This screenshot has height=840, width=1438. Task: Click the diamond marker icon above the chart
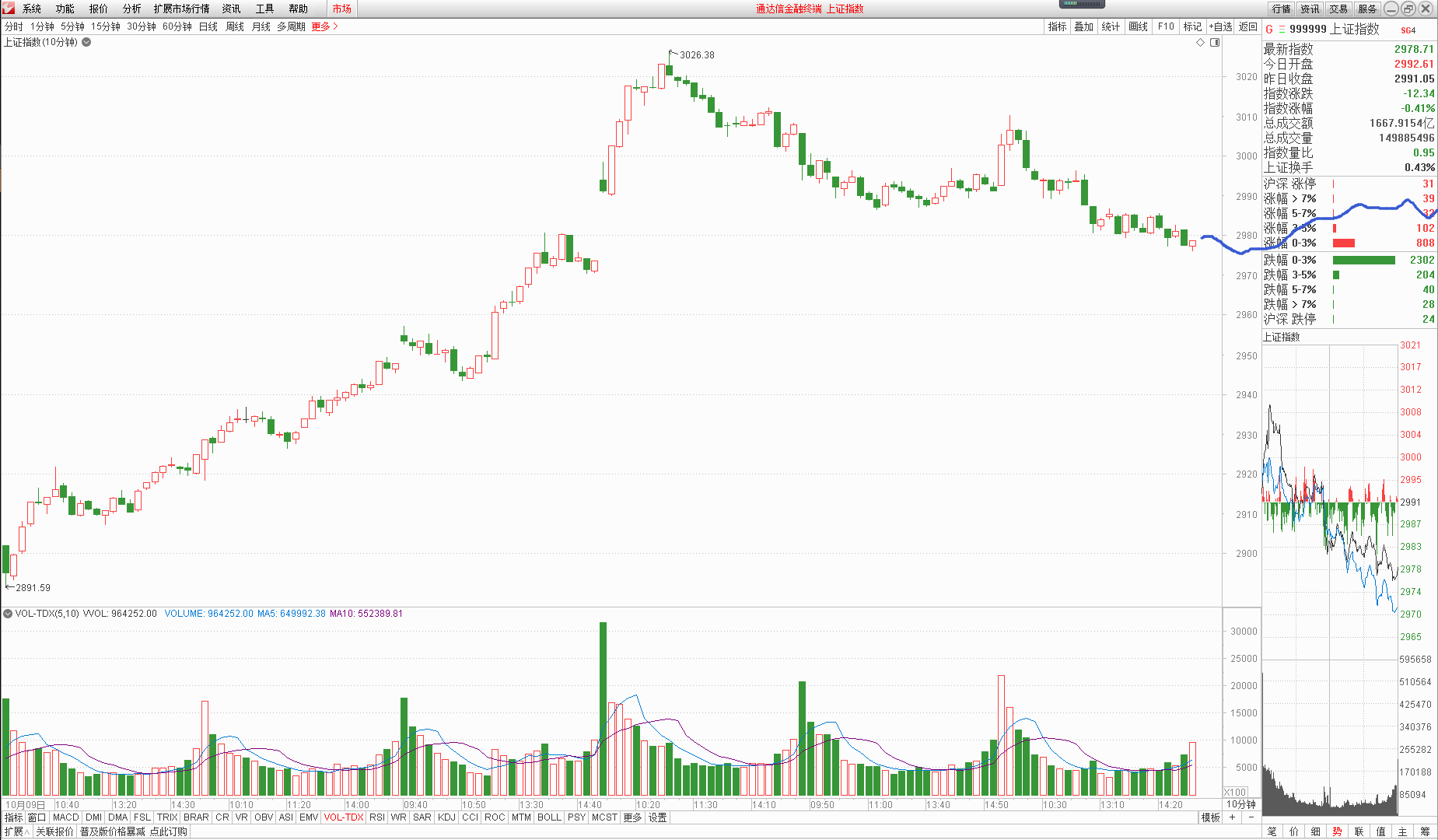click(x=1200, y=43)
